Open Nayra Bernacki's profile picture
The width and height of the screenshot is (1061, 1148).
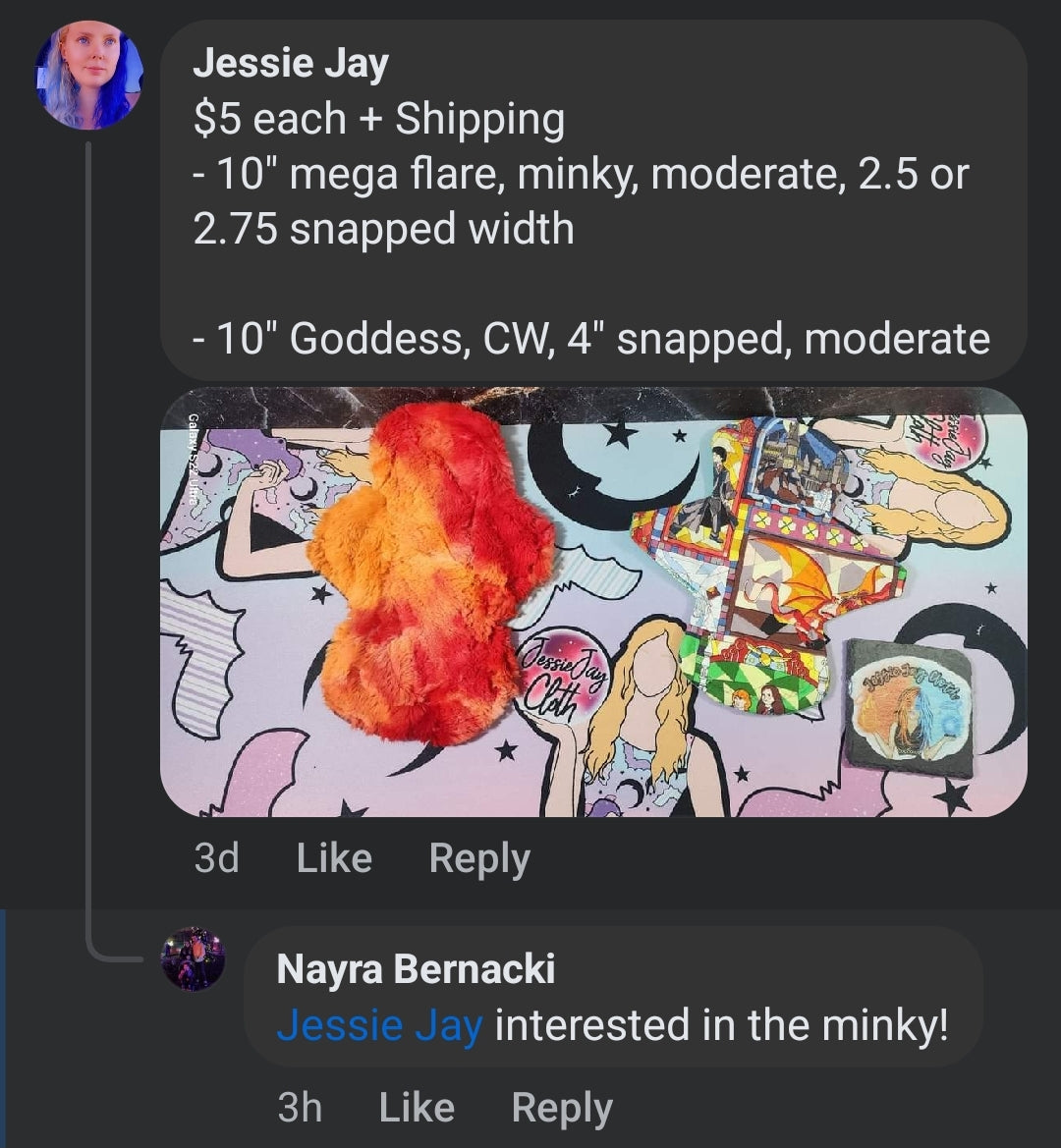tap(193, 958)
